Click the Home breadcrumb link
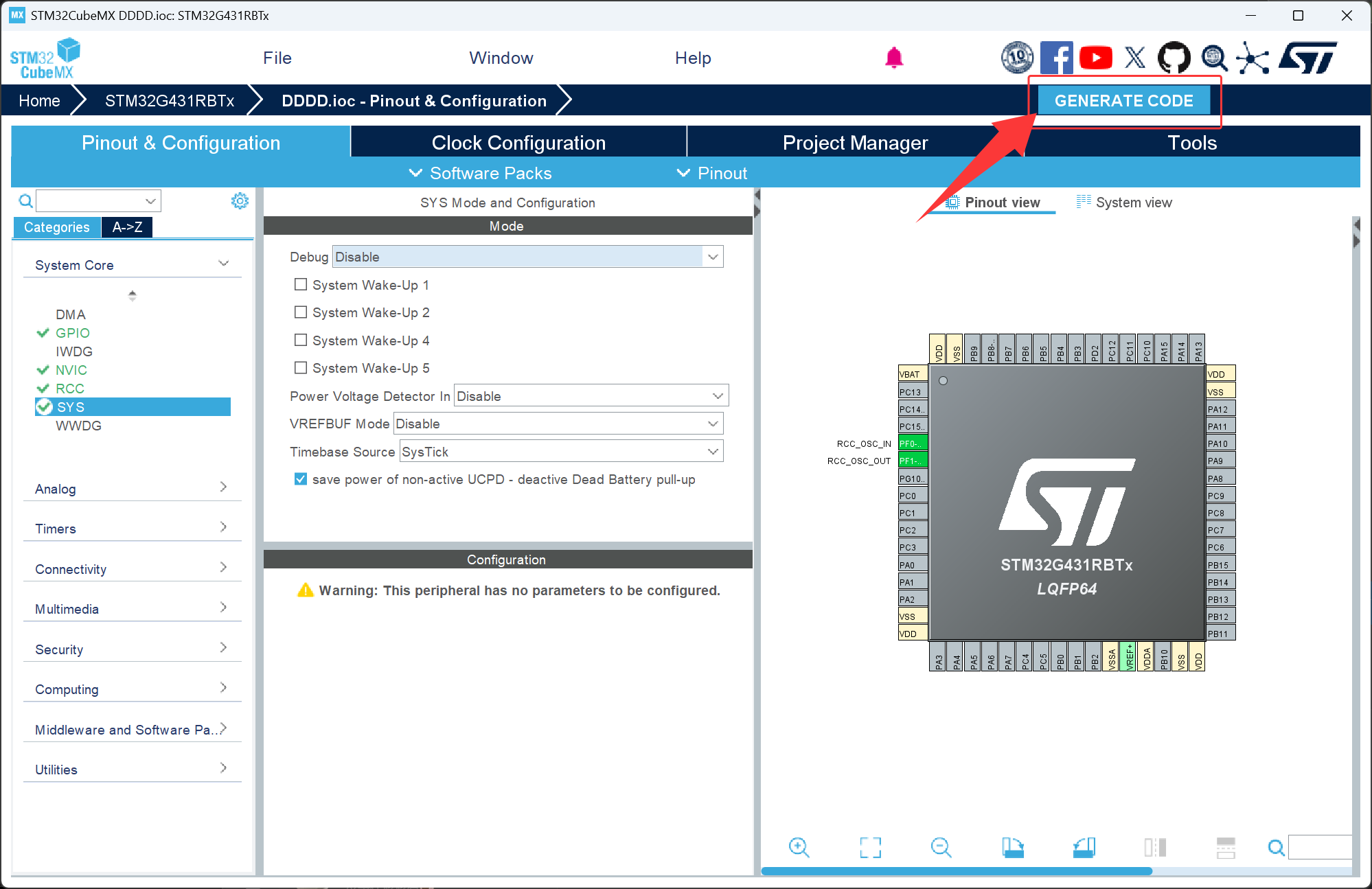Screen dimensions: 1372x889 pyautogui.click(x=39, y=101)
